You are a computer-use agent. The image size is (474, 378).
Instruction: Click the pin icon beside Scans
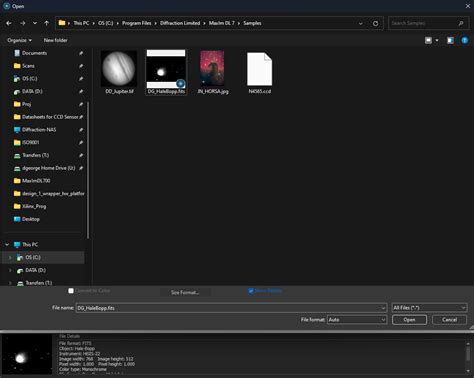click(x=81, y=66)
